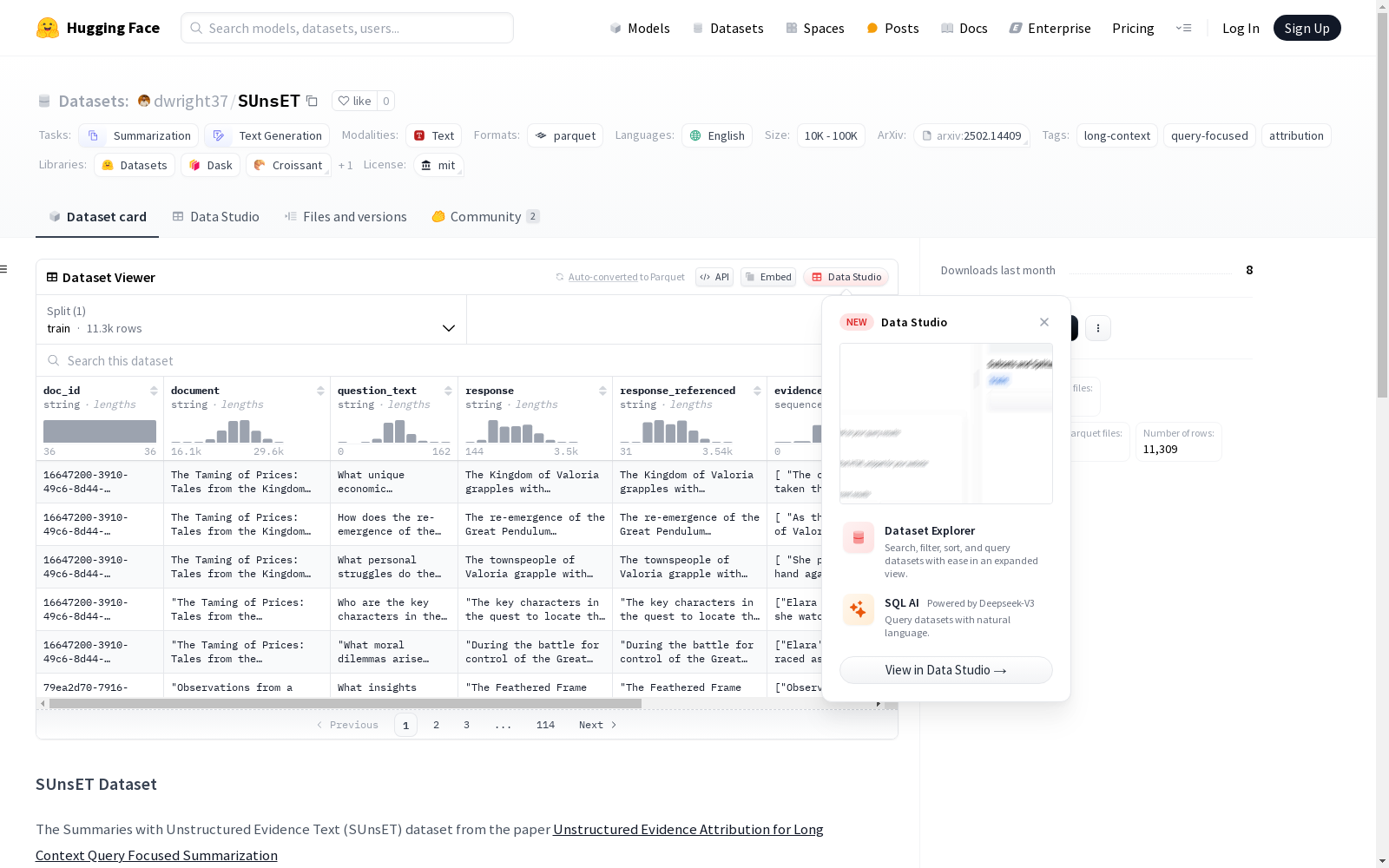Click the mit license tag
Screen dimensions: 1389x868
click(438, 165)
